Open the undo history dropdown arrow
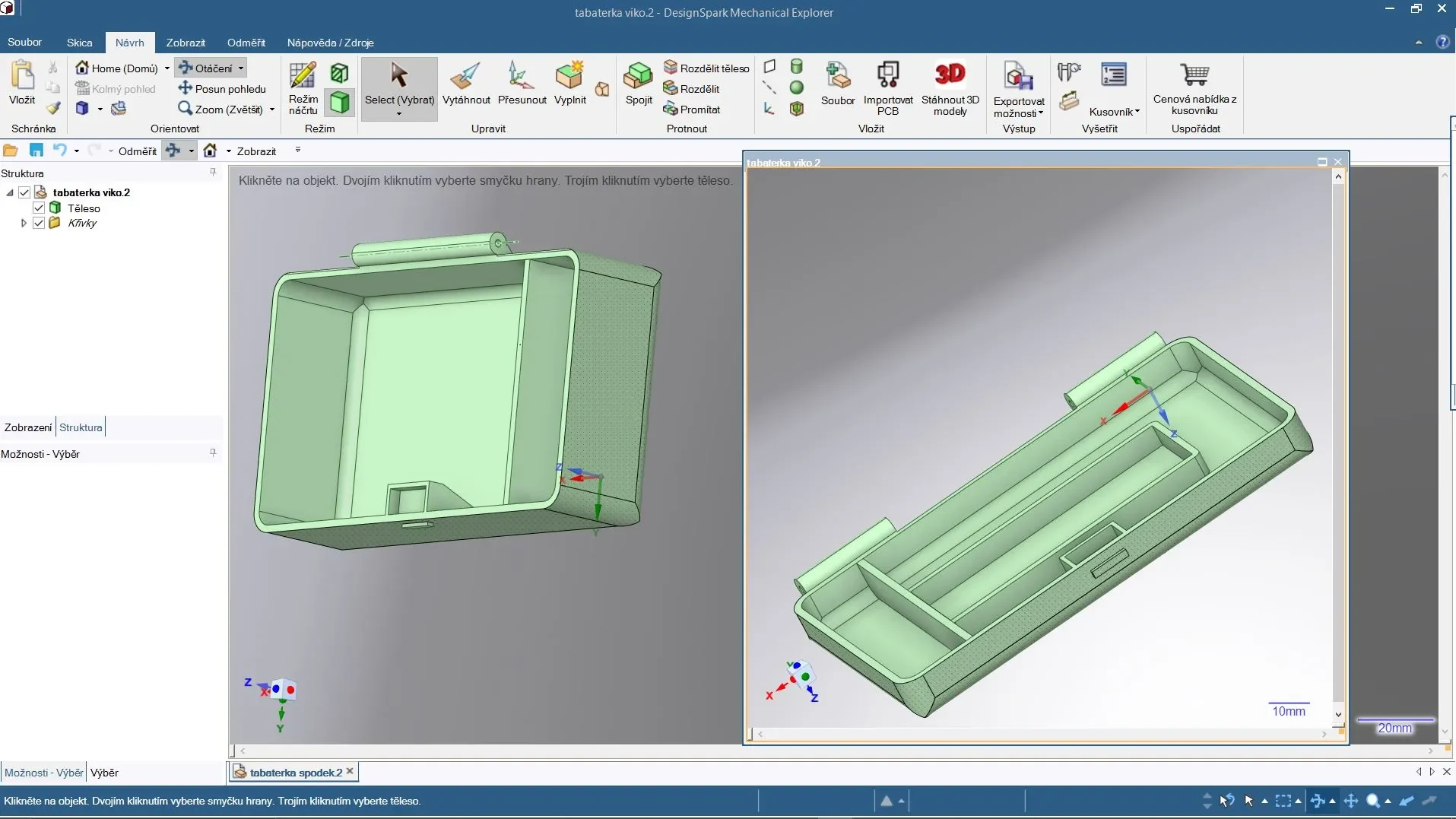Viewport: 1456px width, 819px height. pos(77,151)
